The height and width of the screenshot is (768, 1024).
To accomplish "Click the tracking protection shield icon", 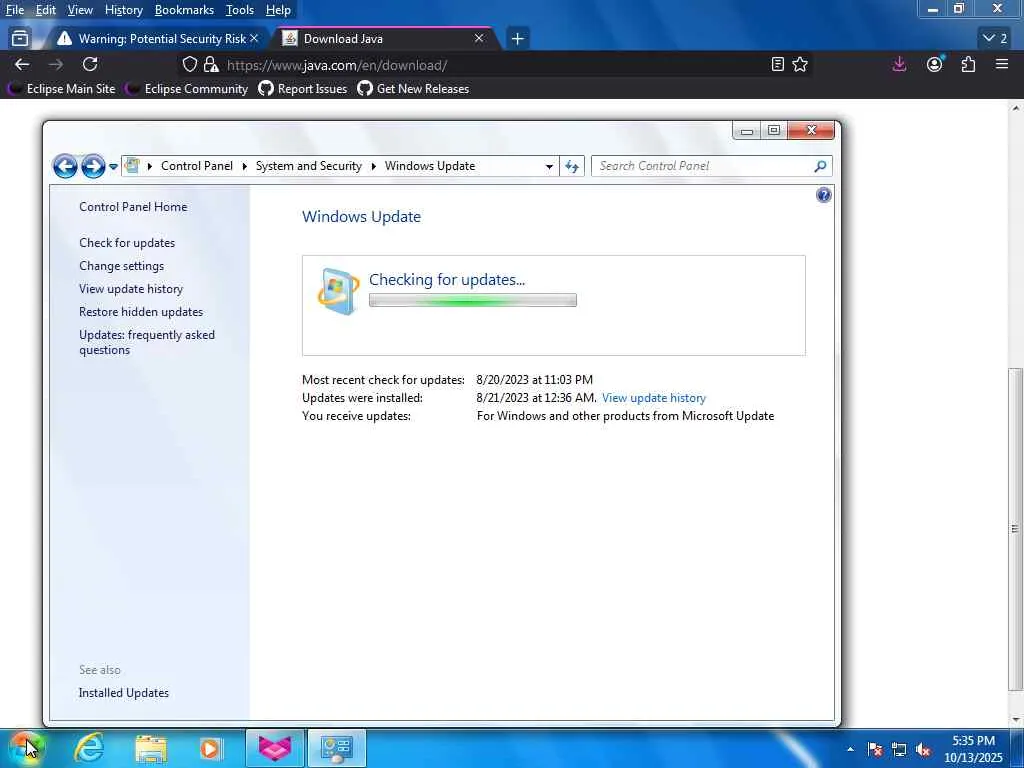I will pyautogui.click(x=189, y=65).
